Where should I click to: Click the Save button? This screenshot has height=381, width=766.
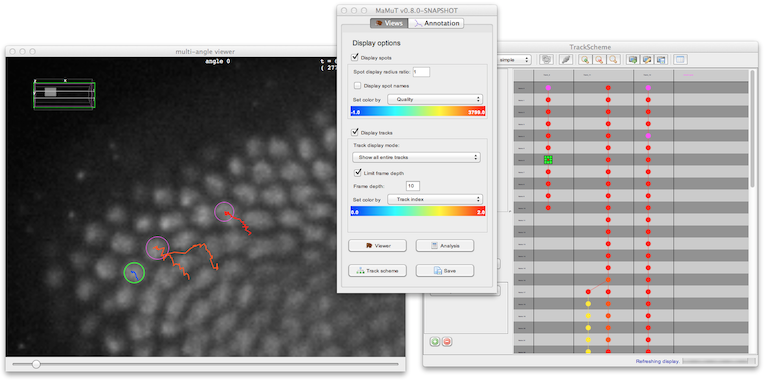(x=445, y=271)
